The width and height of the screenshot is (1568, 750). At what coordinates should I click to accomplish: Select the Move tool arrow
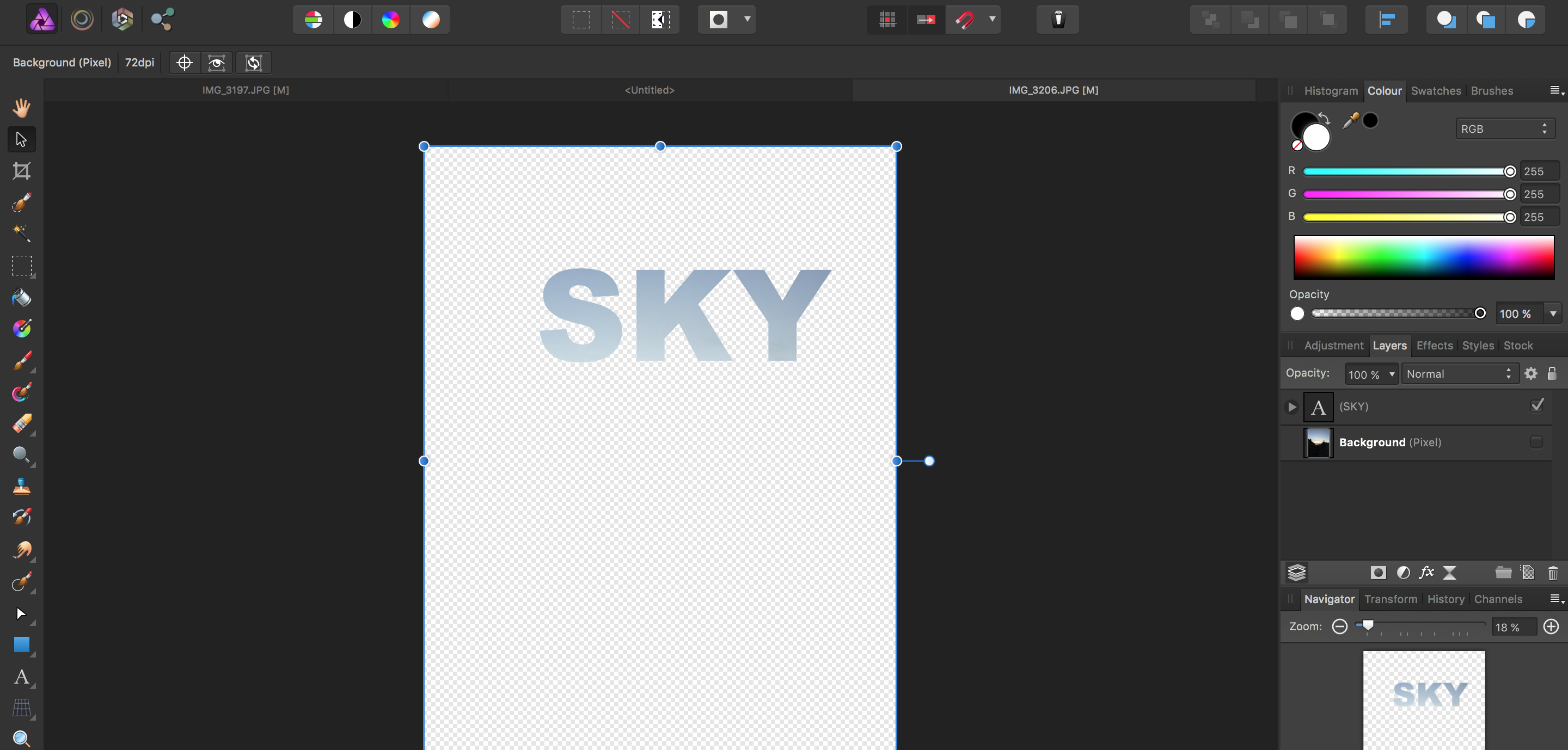(21, 139)
